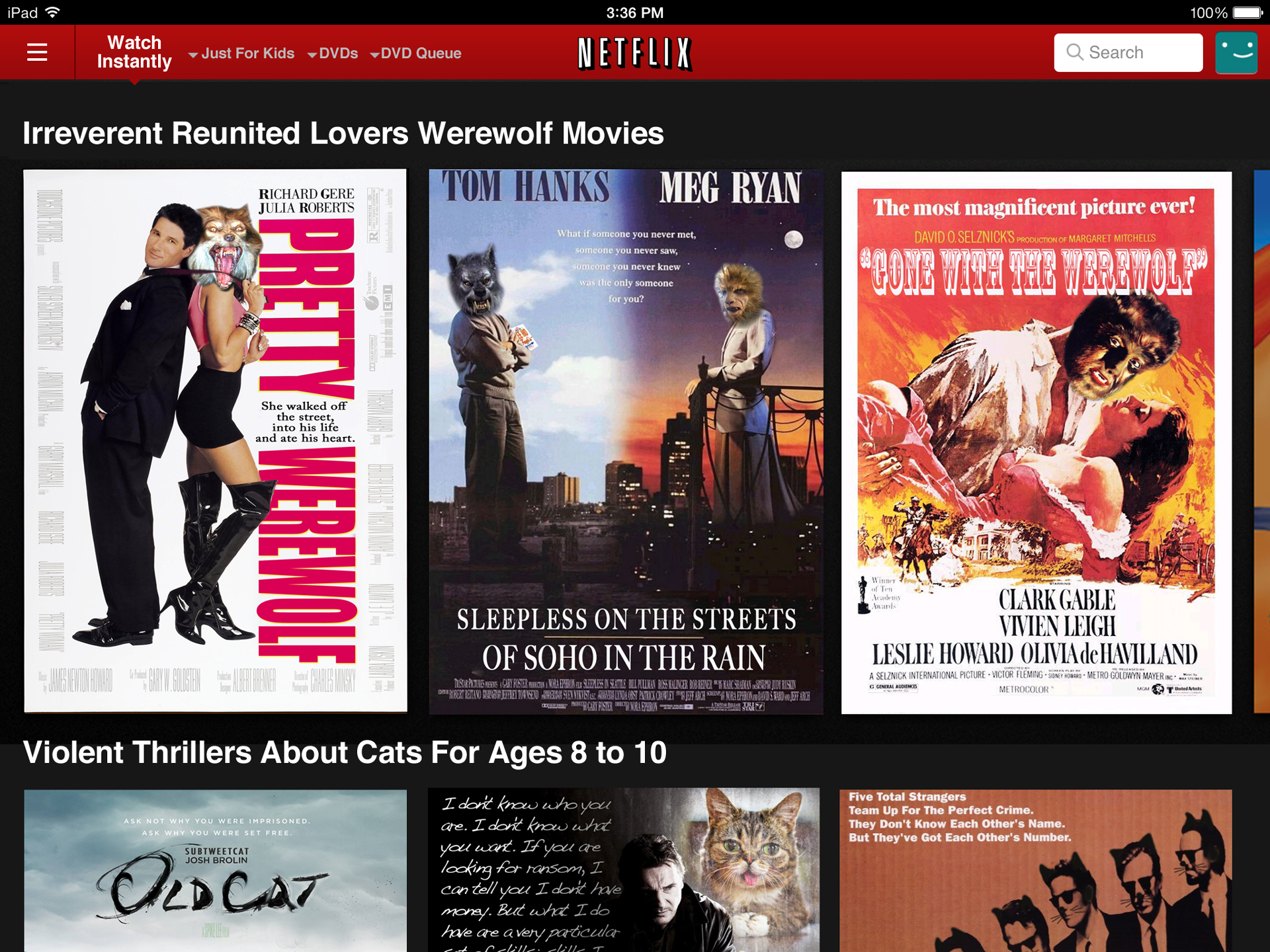The width and height of the screenshot is (1270, 952).
Task: Open Sleepless on the Streets of Soho poster
Action: (x=626, y=442)
